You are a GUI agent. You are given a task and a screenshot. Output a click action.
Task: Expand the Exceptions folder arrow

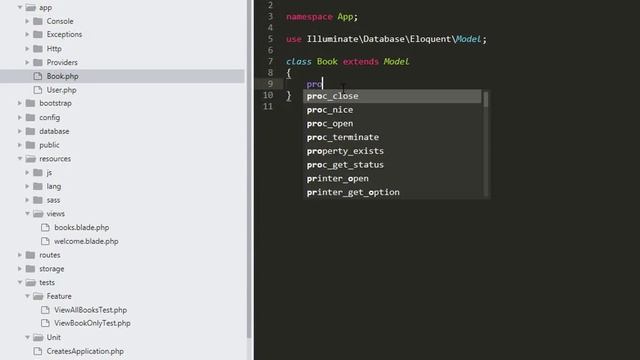pyautogui.click(x=27, y=34)
